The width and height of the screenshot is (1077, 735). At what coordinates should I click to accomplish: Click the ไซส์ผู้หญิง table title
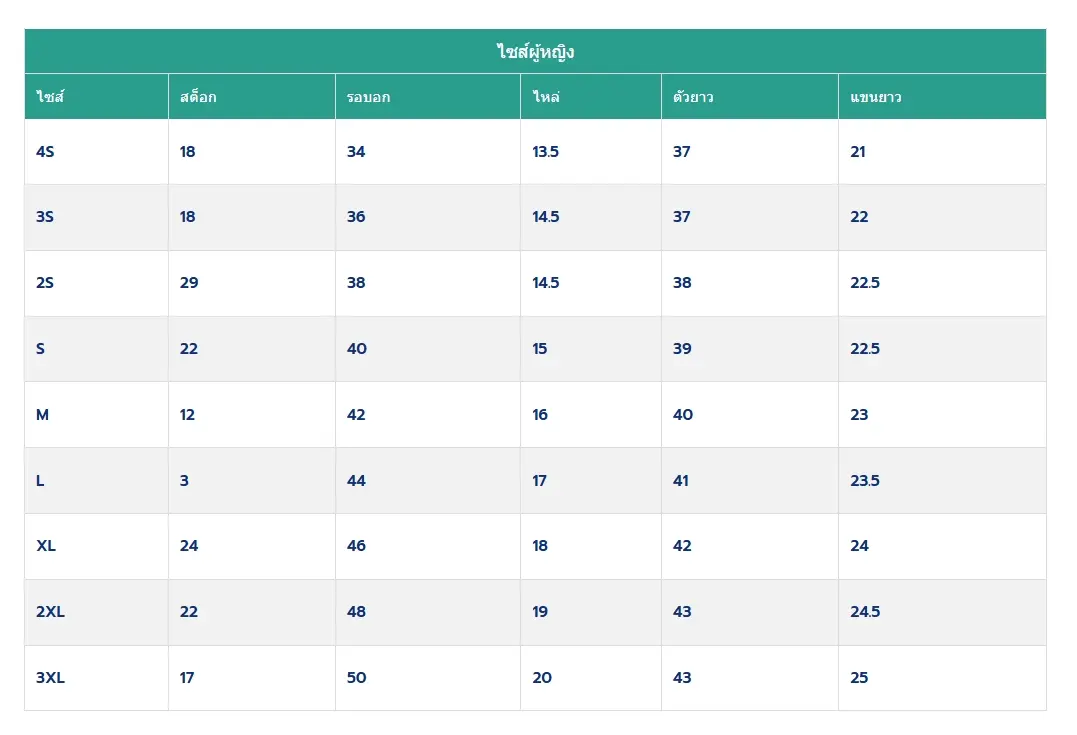pos(535,52)
